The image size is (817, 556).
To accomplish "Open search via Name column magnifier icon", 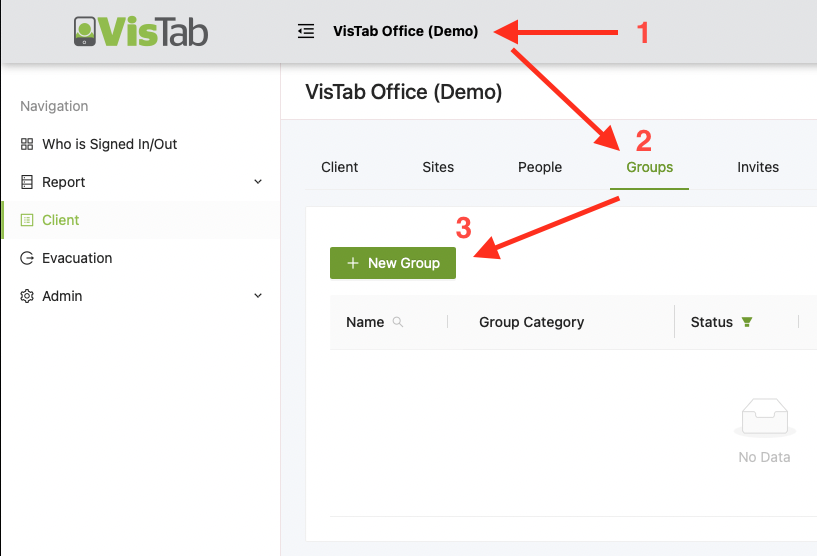I will click(x=398, y=322).
